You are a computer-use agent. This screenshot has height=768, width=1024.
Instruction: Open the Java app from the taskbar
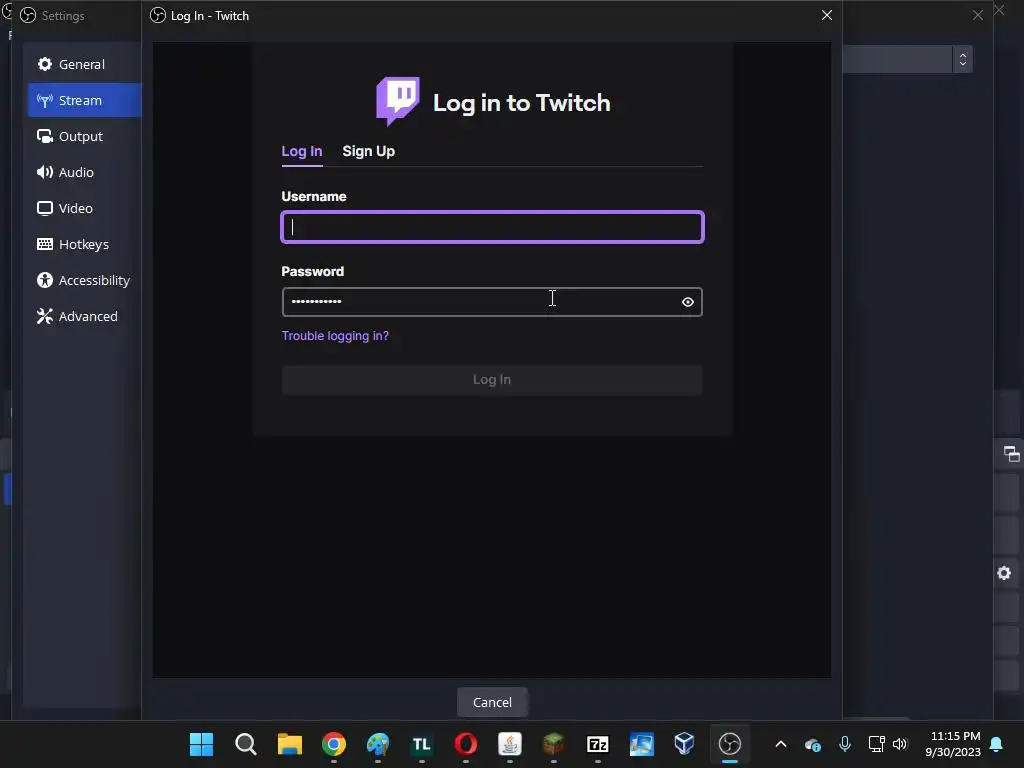pos(509,744)
